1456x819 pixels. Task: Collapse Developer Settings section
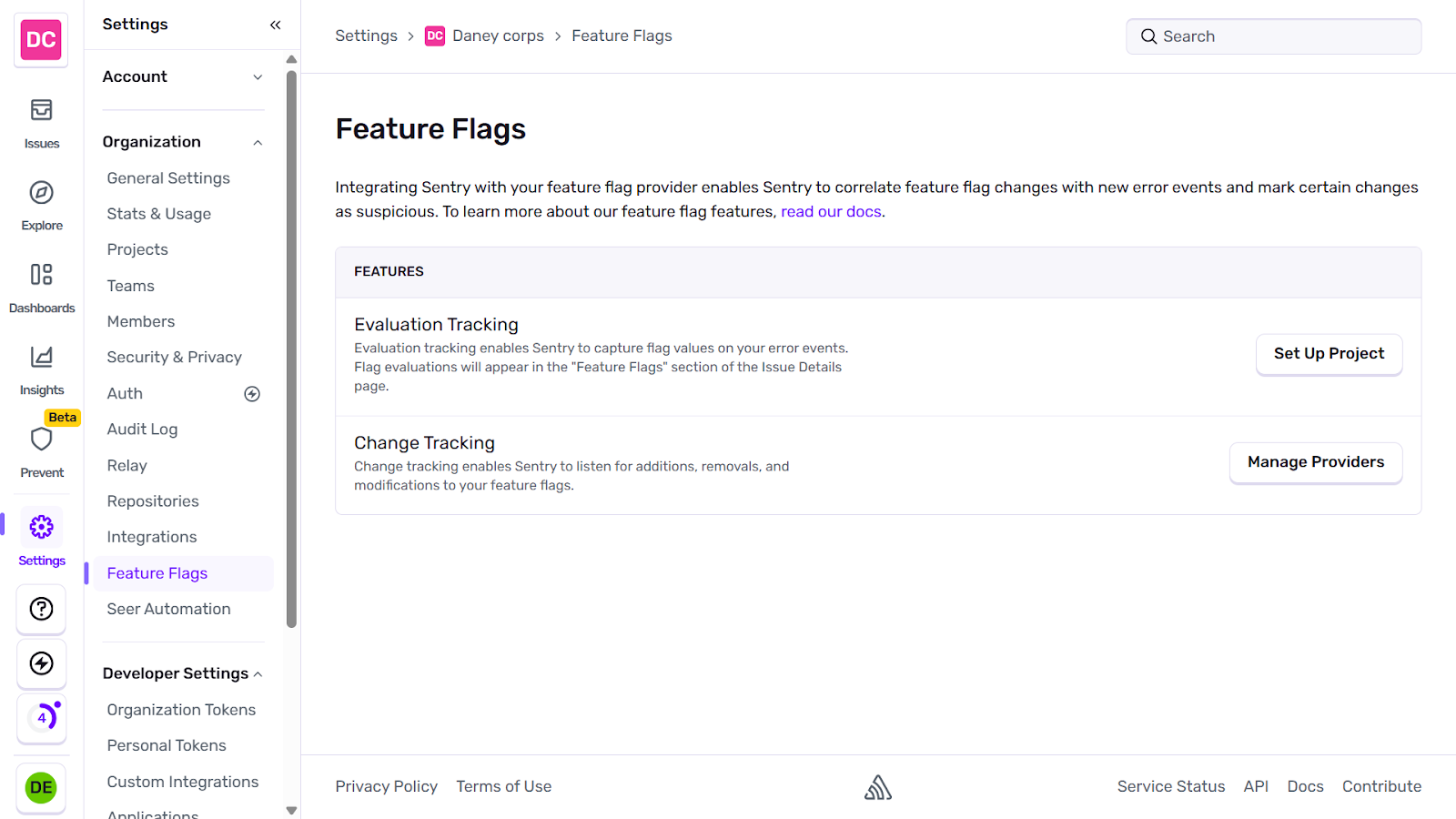(x=258, y=673)
